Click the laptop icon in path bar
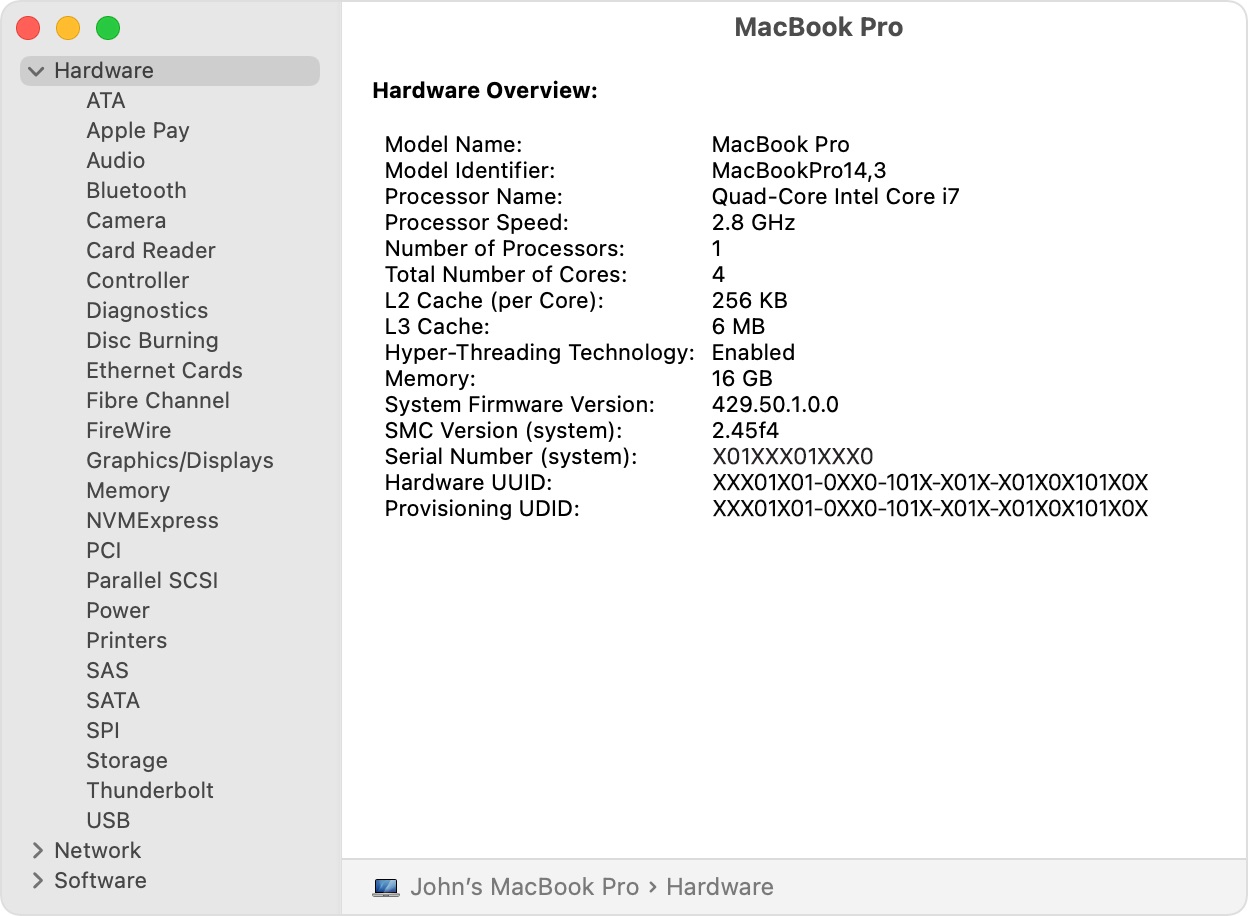 [x=386, y=887]
